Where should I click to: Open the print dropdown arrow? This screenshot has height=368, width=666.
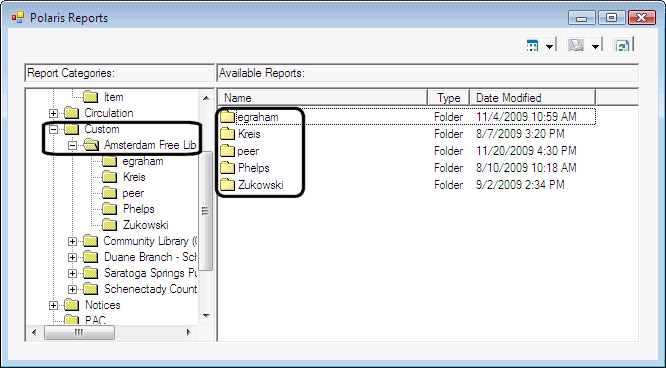pyautogui.click(x=595, y=46)
